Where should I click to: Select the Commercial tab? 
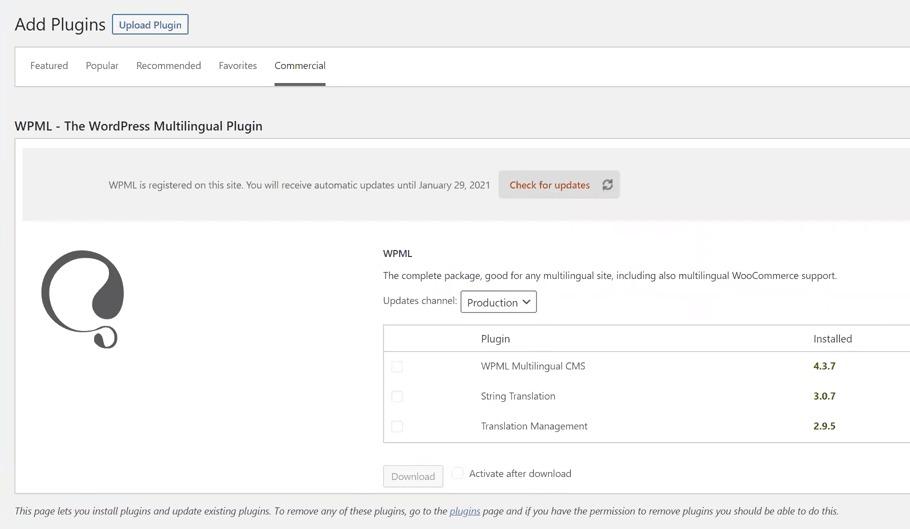pyautogui.click(x=300, y=66)
